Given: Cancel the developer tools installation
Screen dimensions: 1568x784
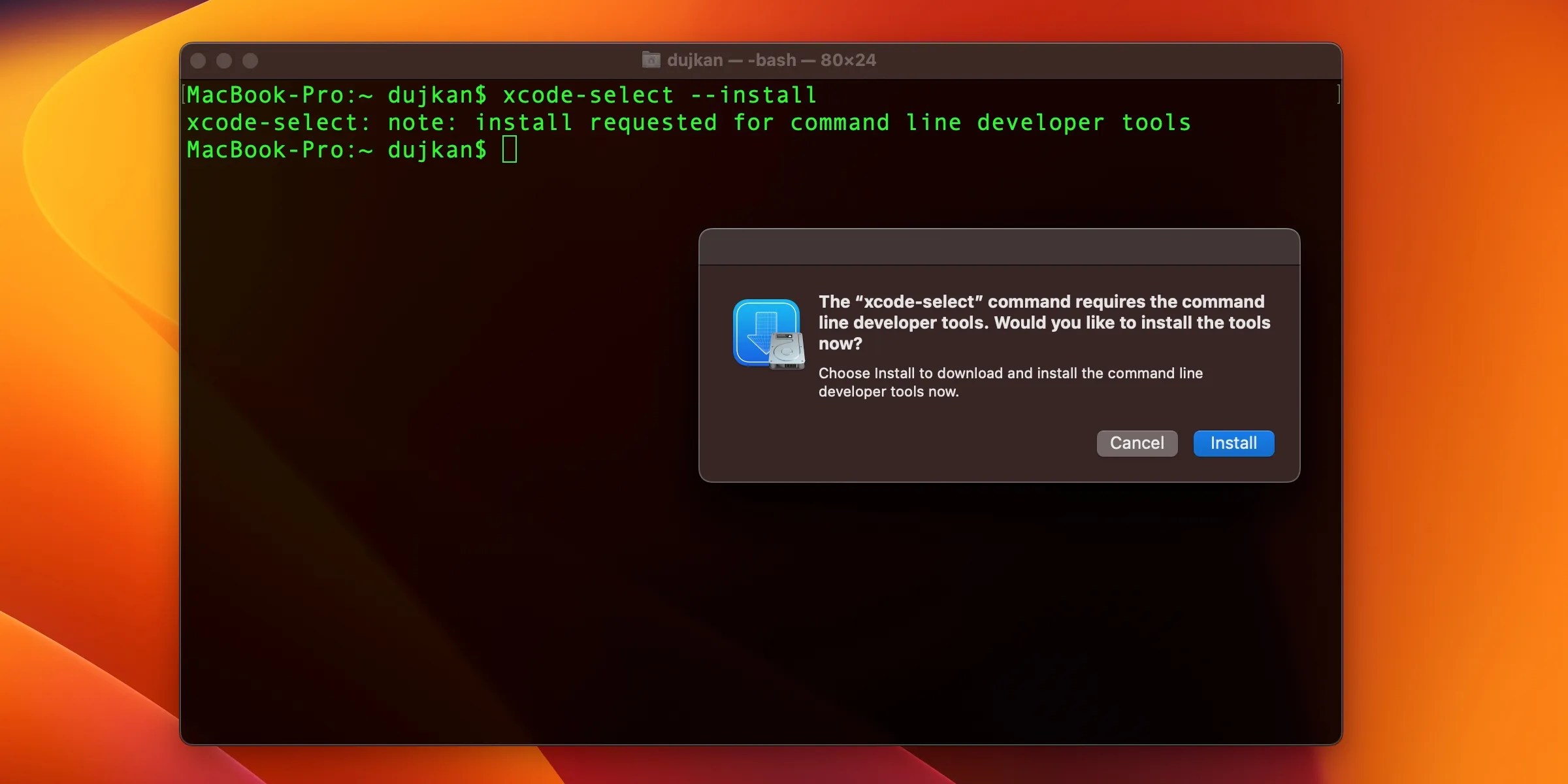Looking at the screenshot, I should coord(1137,443).
